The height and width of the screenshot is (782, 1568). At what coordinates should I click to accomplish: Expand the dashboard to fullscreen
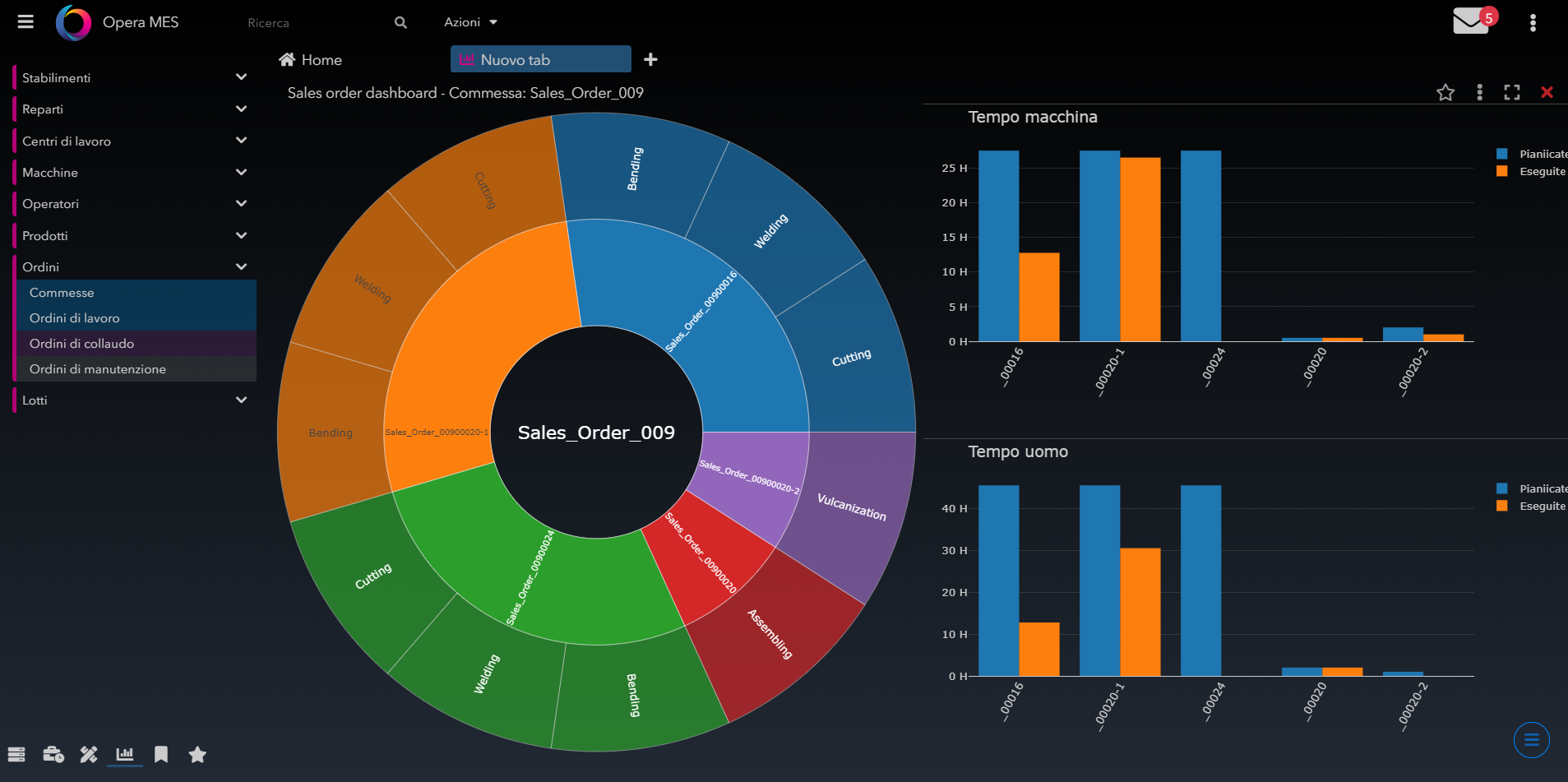1511,92
